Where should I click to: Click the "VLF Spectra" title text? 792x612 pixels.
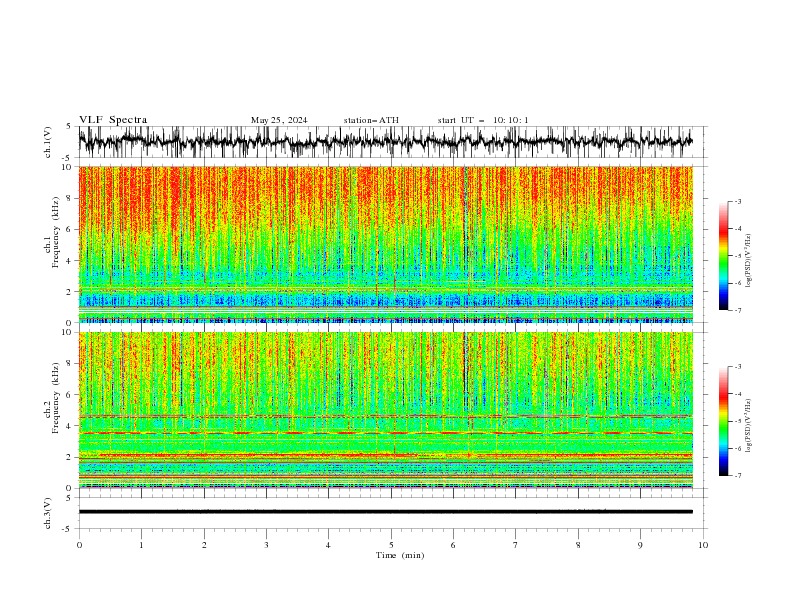click(113, 120)
